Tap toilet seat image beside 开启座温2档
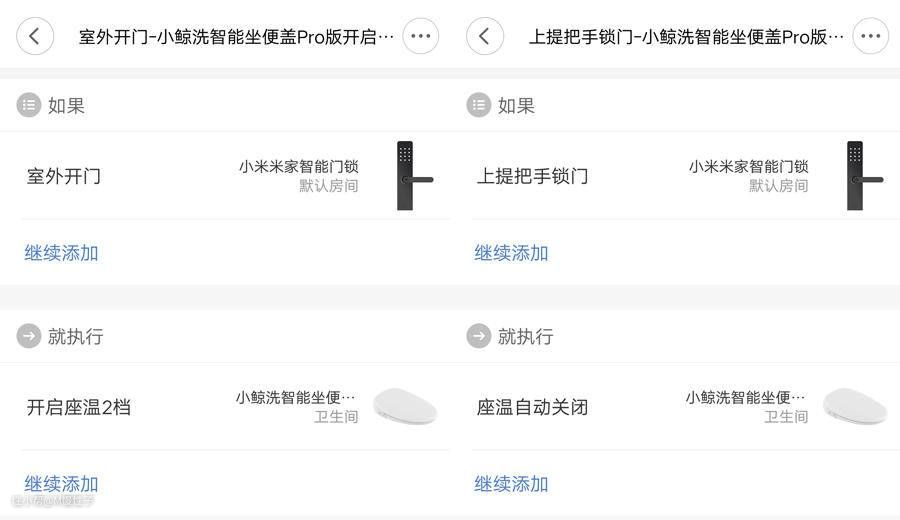900x520 pixels. point(405,407)
